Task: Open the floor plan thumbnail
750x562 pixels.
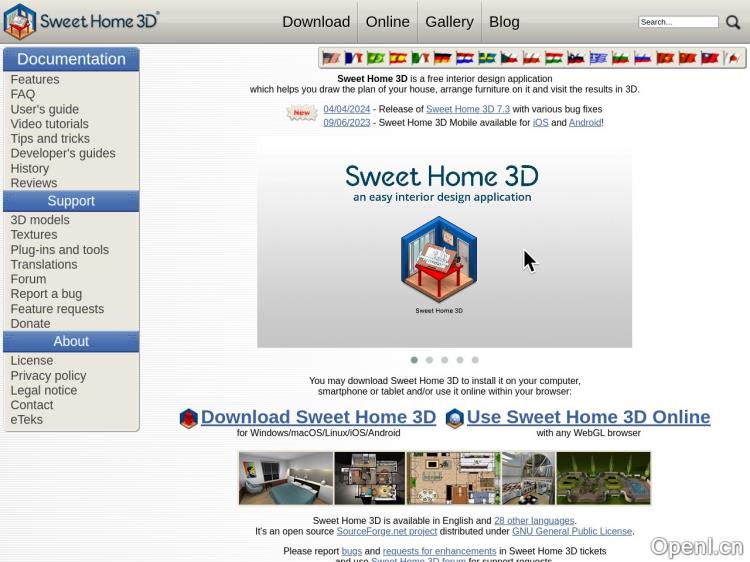Action: click(x=453, y=478)
